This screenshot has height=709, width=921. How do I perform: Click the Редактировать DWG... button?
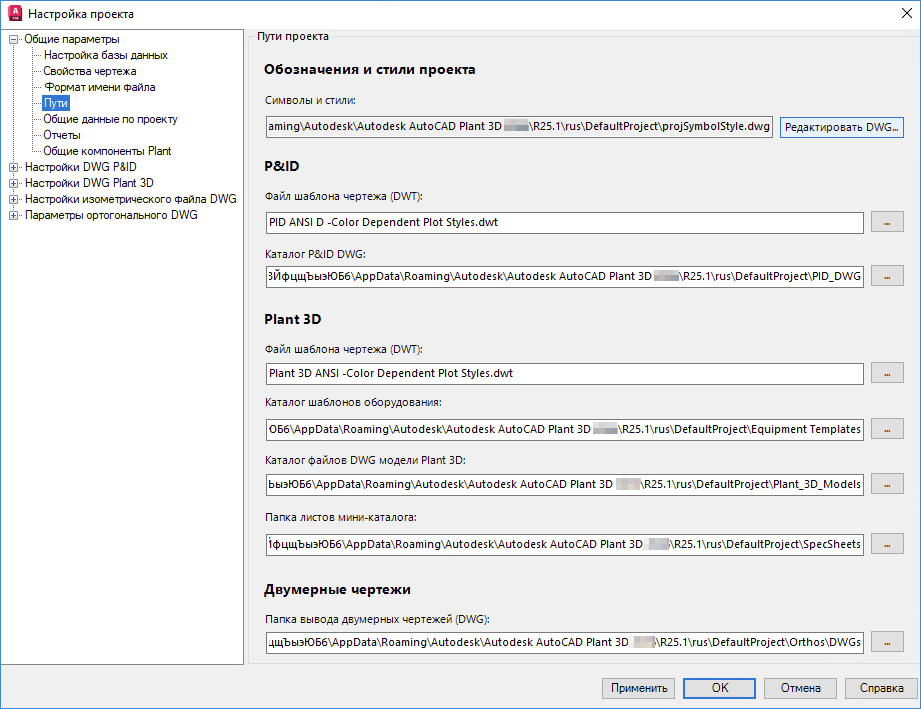(x=842, y=127)
